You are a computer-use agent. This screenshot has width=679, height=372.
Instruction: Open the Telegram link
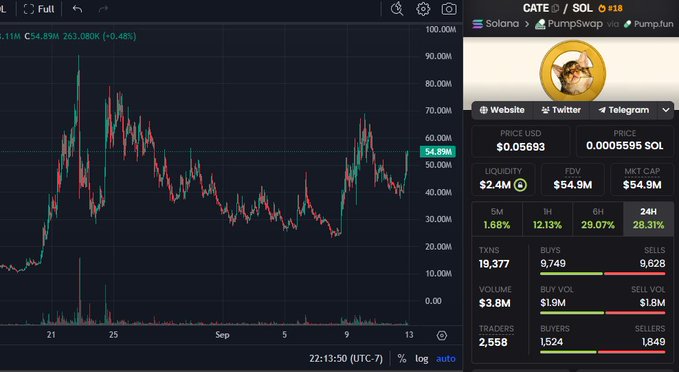coord(624,110)
